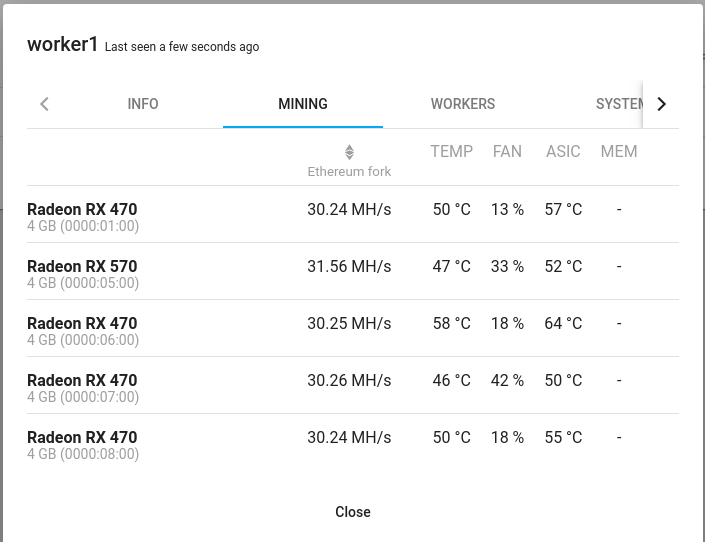The height and width of the screenshot is (542, 705).
Task: Click the Ethereum fork column label
Action: [x=349, y=171]
